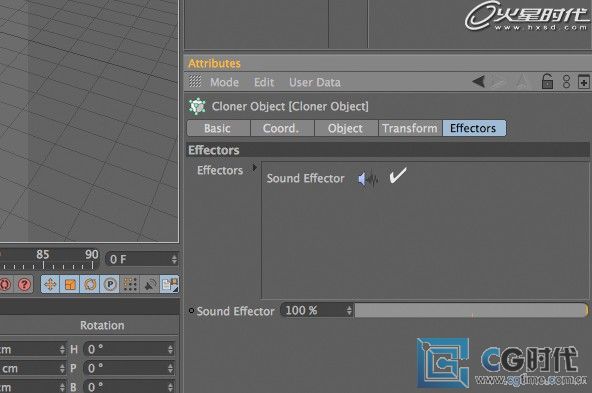Viewport: 592px width, 393px height.
Task: Click the Attributes grip handle icon
Action: pyautogui.click(x=195, y=81)
